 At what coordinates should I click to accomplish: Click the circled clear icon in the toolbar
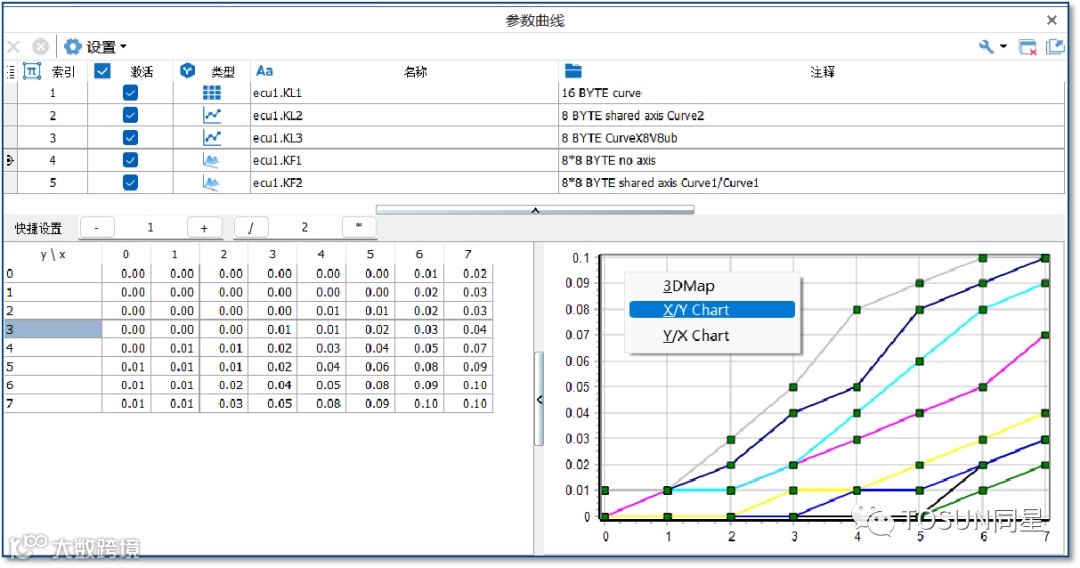[x=41, y=47]
